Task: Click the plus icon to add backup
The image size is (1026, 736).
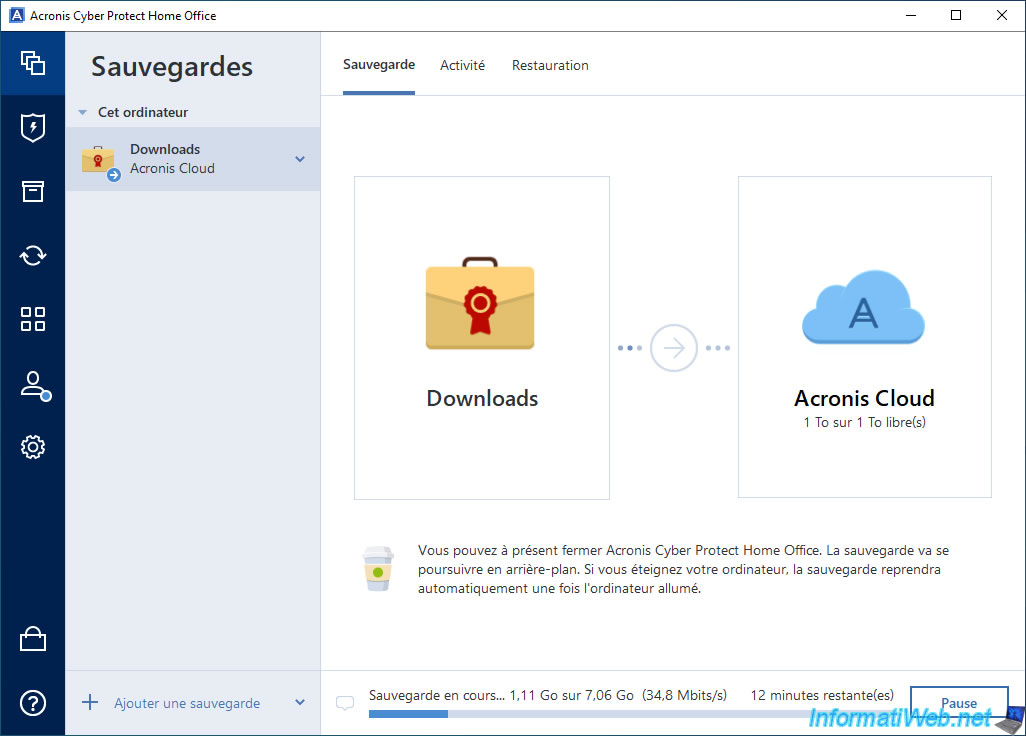Action: point(90,703)
